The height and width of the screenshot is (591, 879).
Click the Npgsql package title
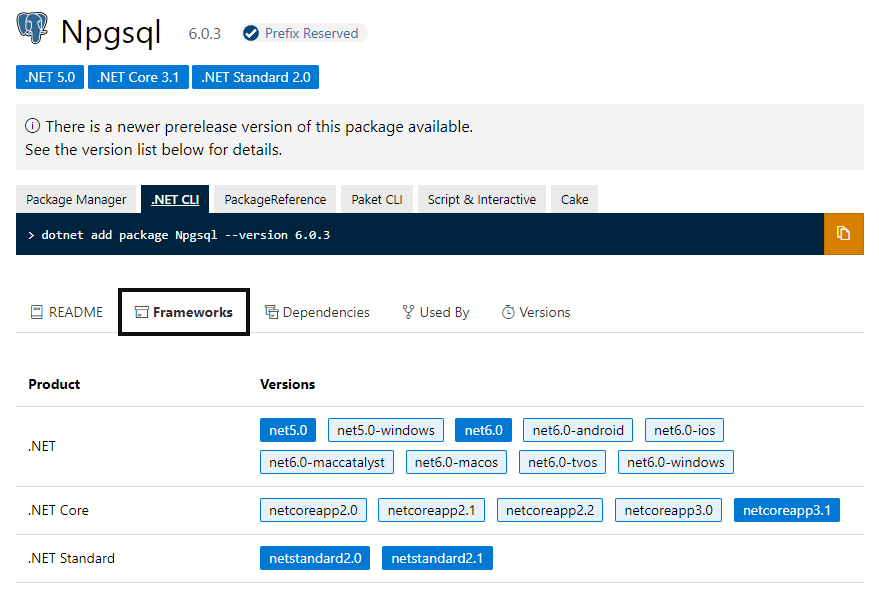coord(111,33)
